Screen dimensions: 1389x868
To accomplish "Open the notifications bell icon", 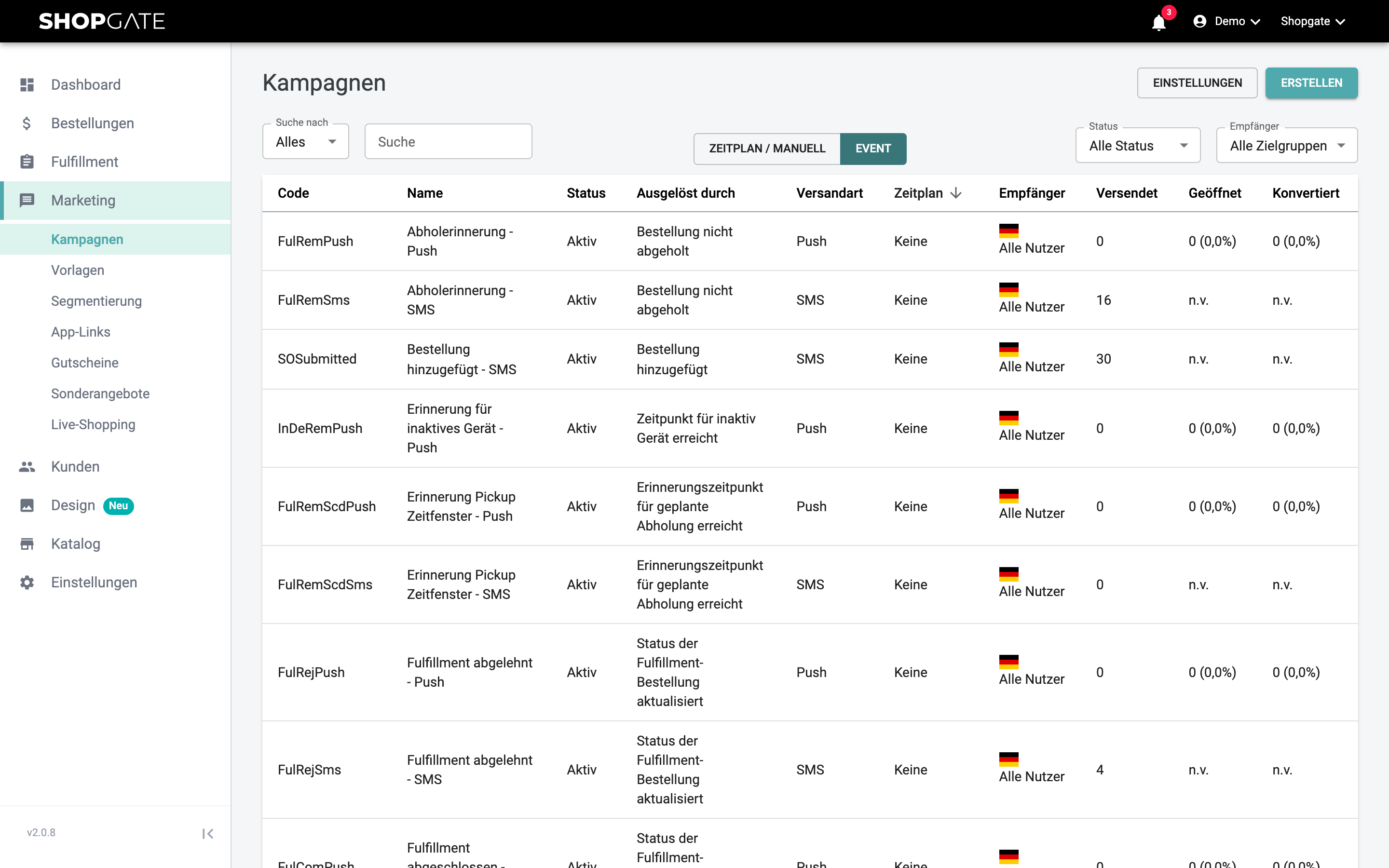I will tap(1159, 22).
